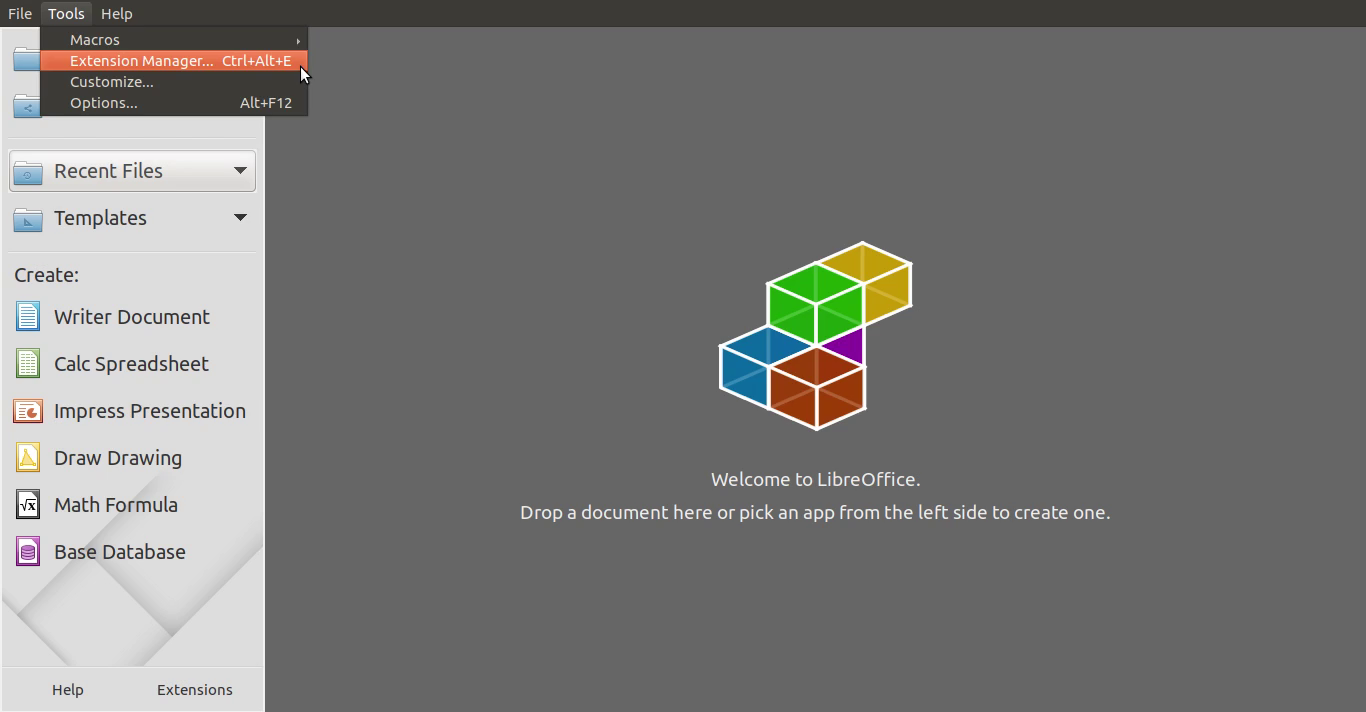
Task: Open Options... from the Tools menu
Action: (x=174, y=103)
